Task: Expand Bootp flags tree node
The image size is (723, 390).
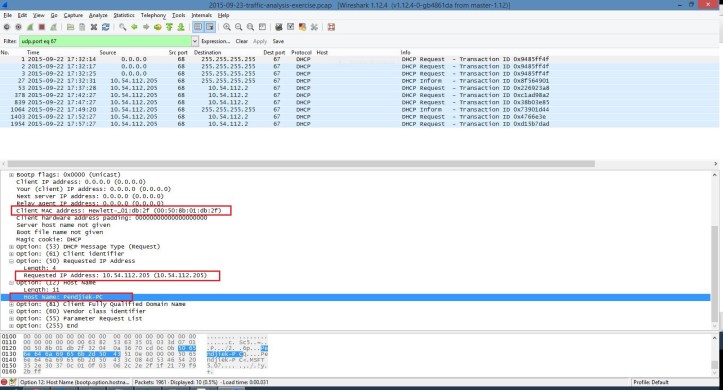Action: click(12, 175)
